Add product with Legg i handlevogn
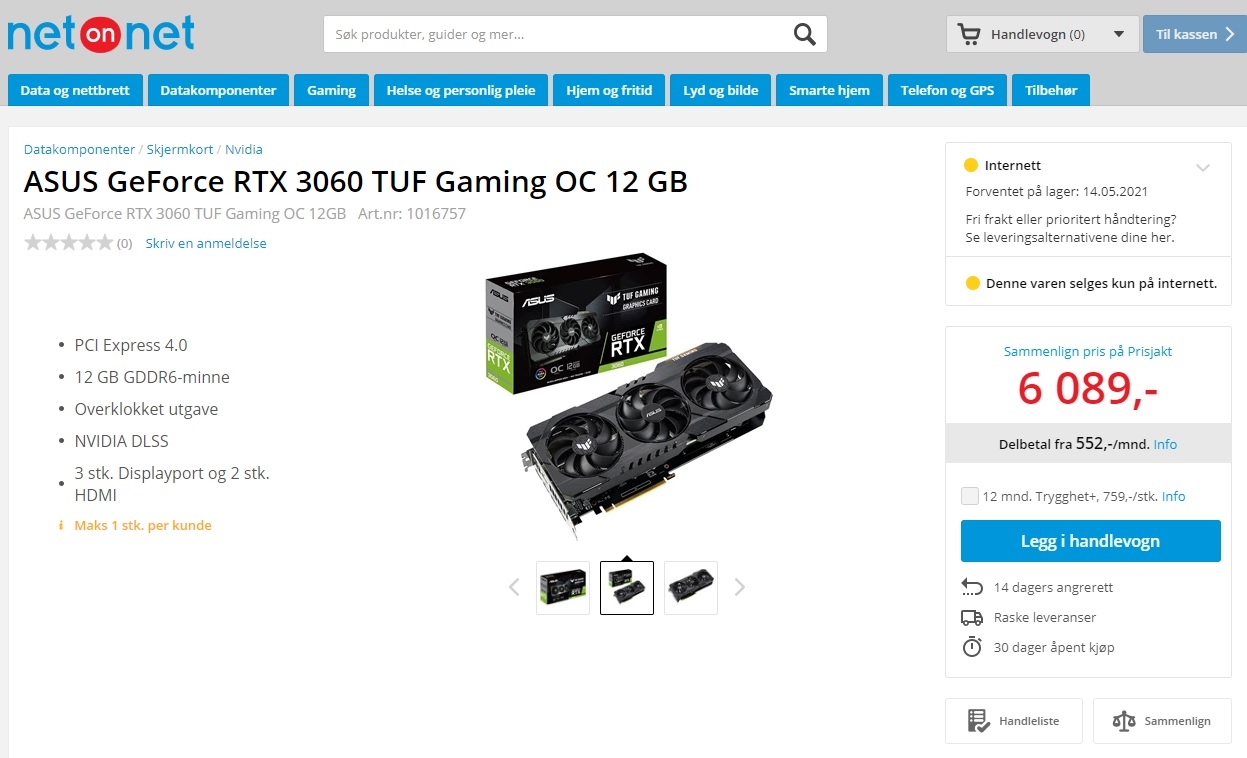The width and height of the screenshot is (1247, 758). tap(1090, 541)
